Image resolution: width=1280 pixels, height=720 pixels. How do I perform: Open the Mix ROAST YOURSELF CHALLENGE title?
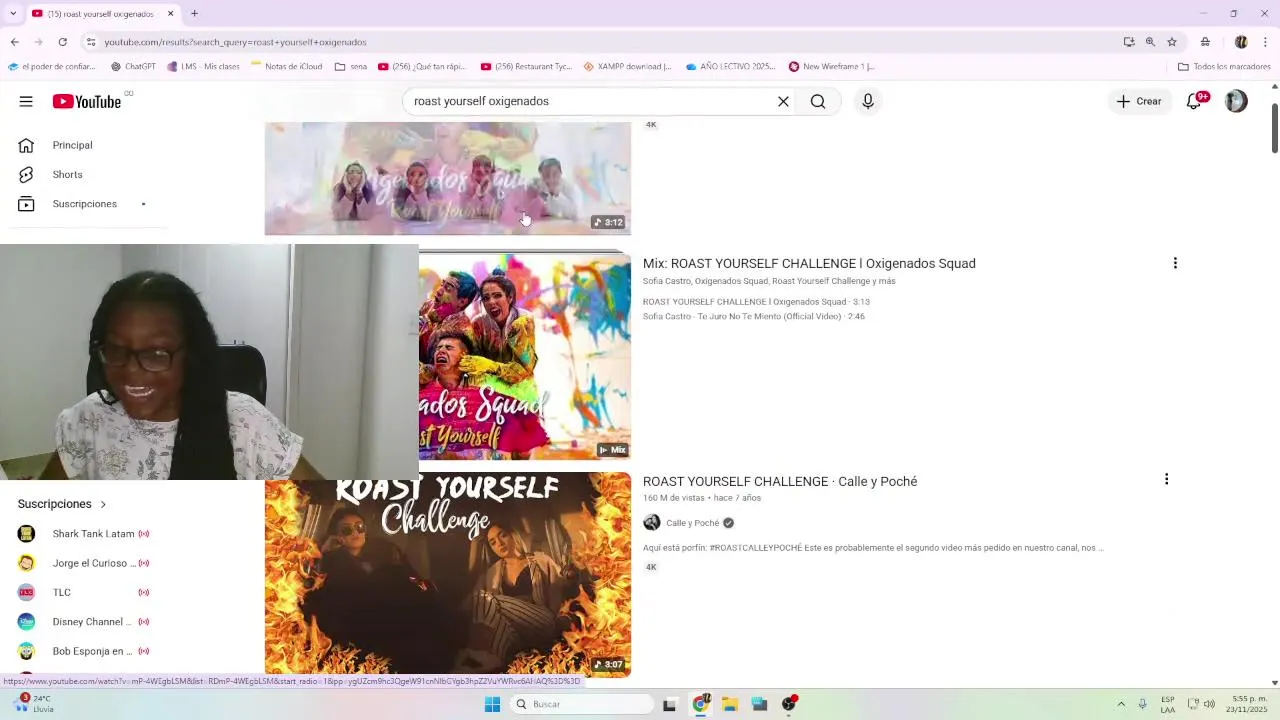[x=809, y=264]
